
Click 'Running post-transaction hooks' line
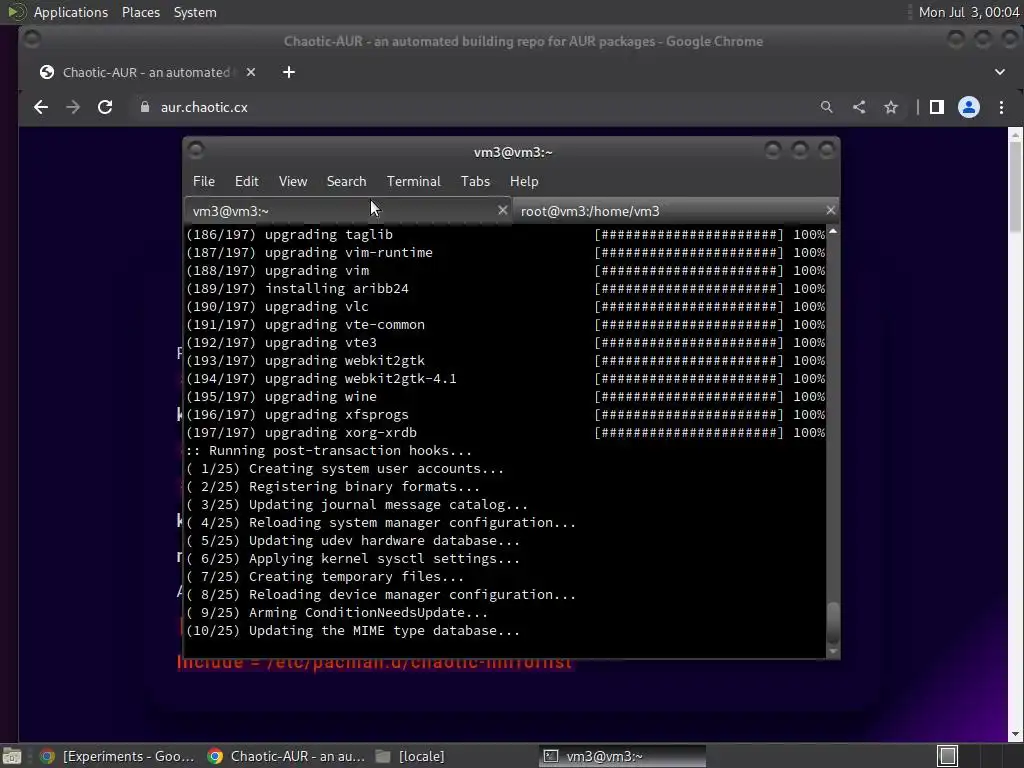pos(328,451)
